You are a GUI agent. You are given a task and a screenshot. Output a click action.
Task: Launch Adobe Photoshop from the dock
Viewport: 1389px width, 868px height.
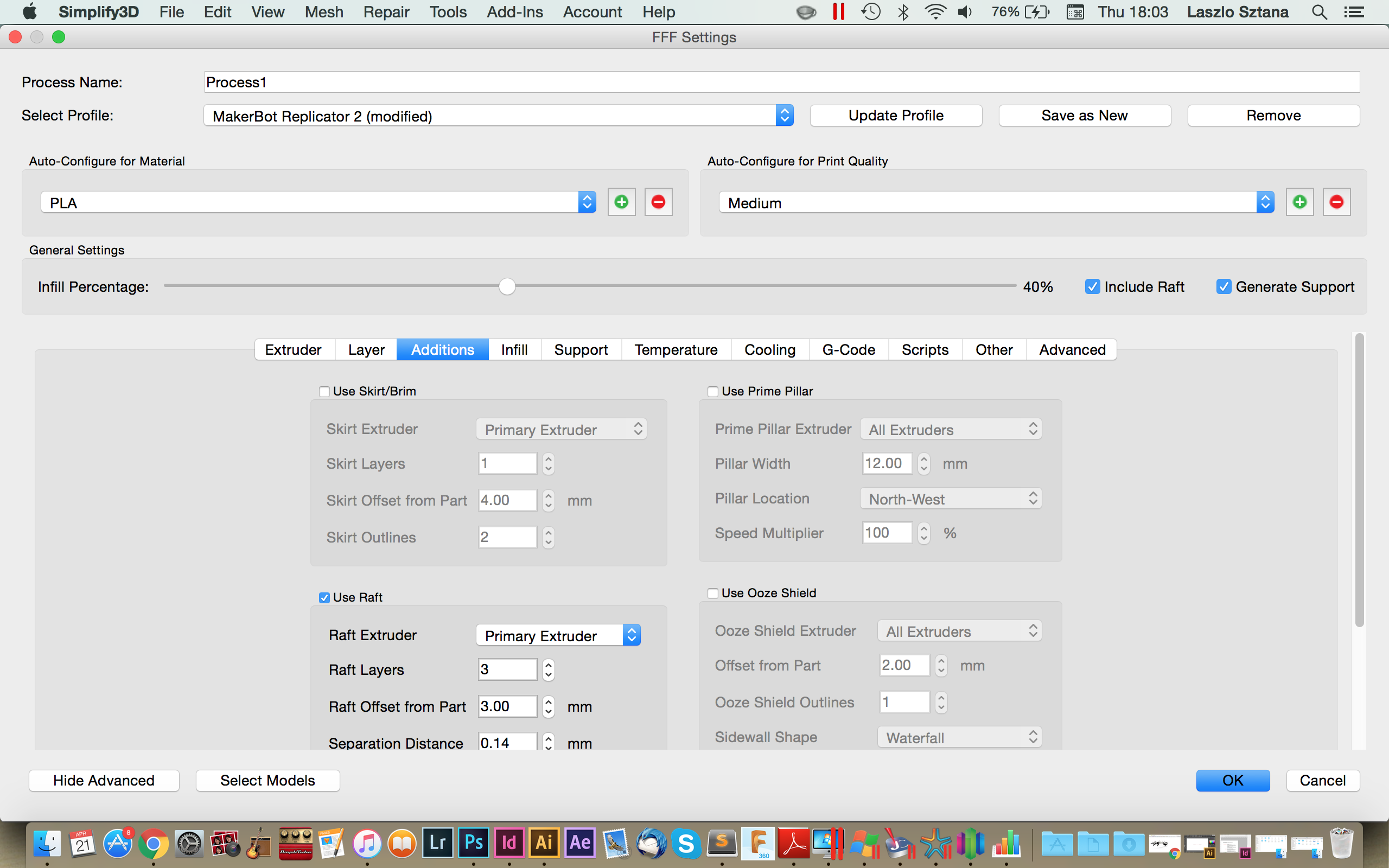(x=474, y=843)
